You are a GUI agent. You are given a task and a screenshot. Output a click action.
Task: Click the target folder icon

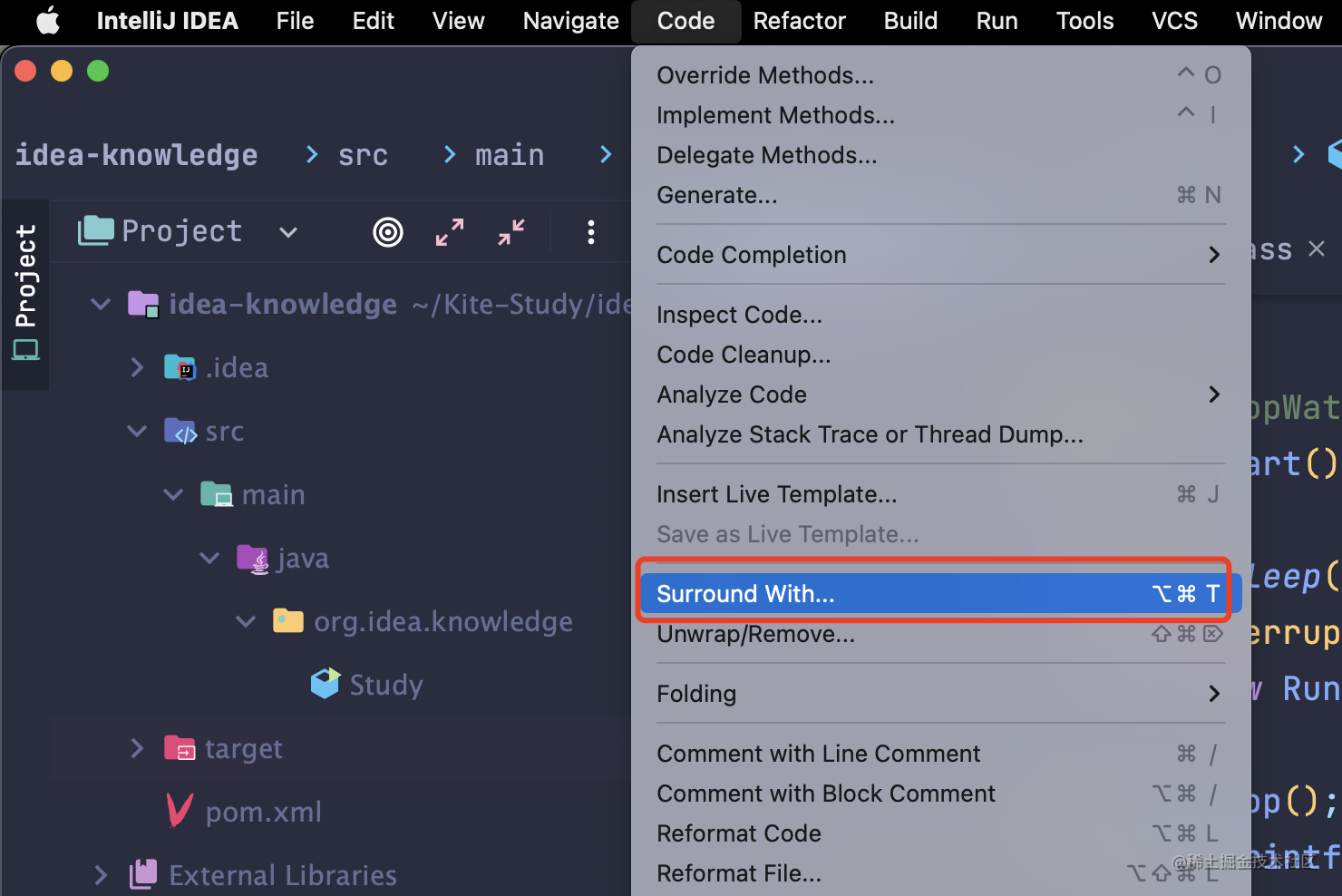pyautogui.click(x=180, y=748)
